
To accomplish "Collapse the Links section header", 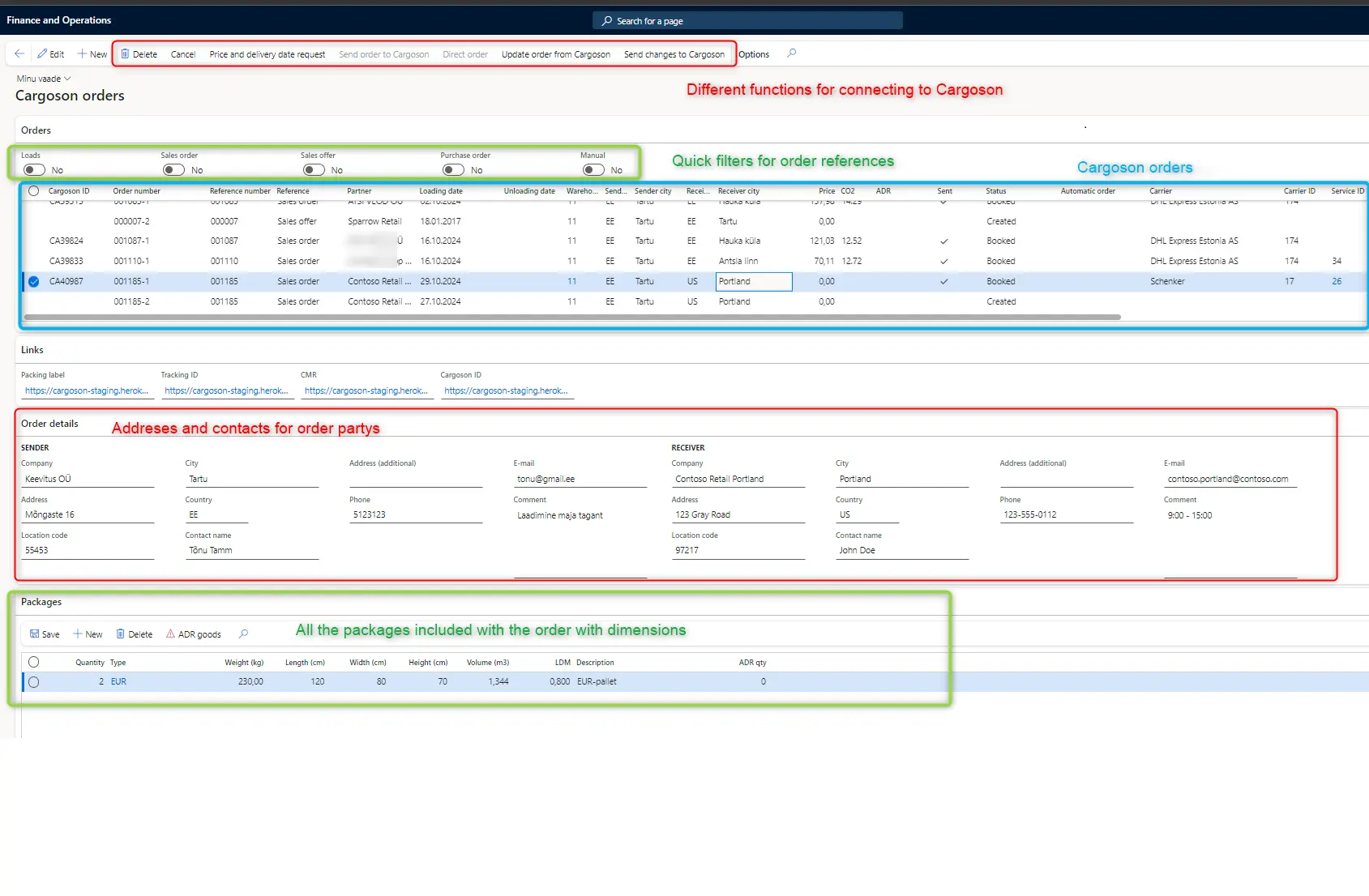I will [32, 350].
